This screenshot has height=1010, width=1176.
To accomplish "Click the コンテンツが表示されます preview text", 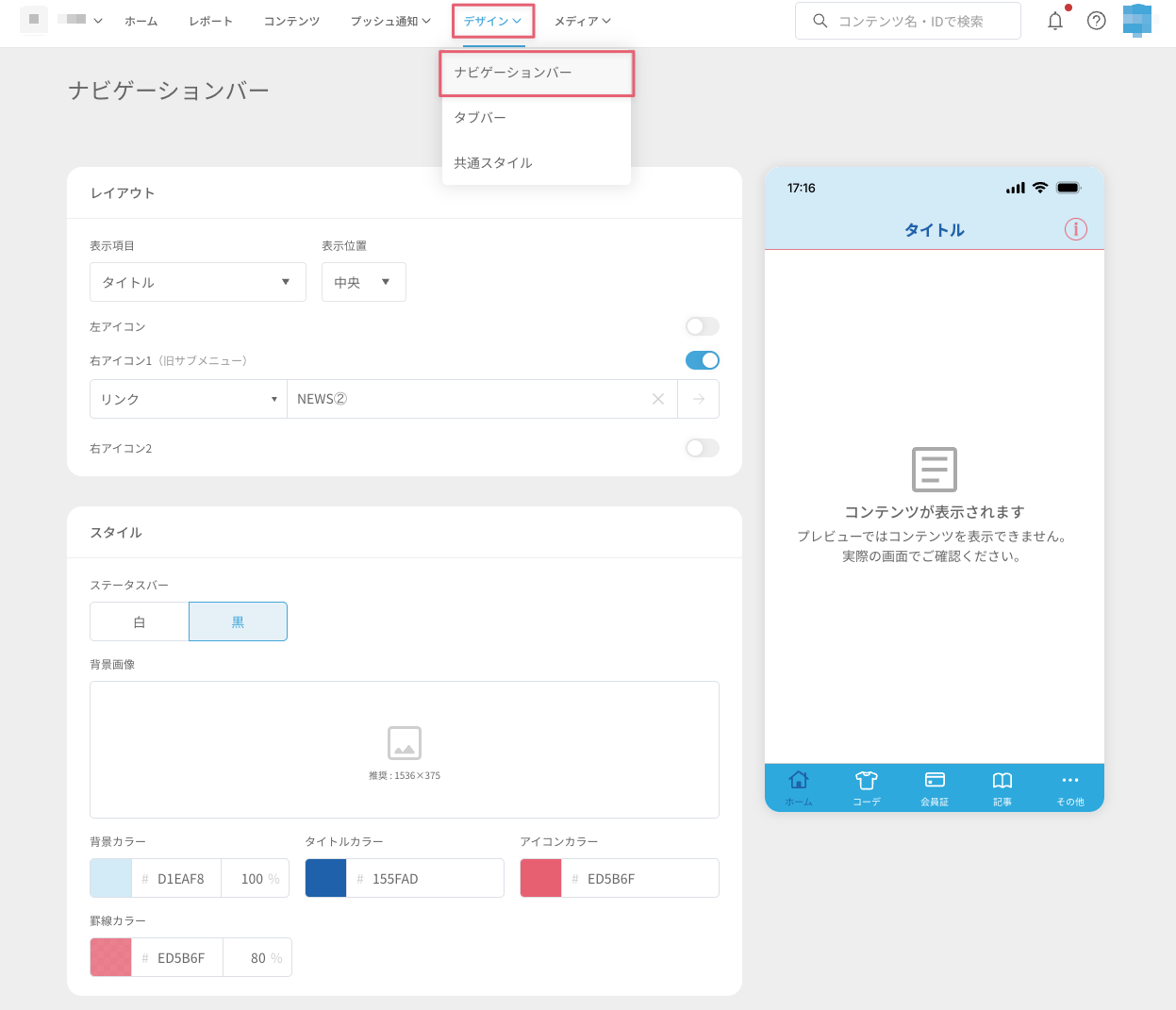I will tap(935, 512).
